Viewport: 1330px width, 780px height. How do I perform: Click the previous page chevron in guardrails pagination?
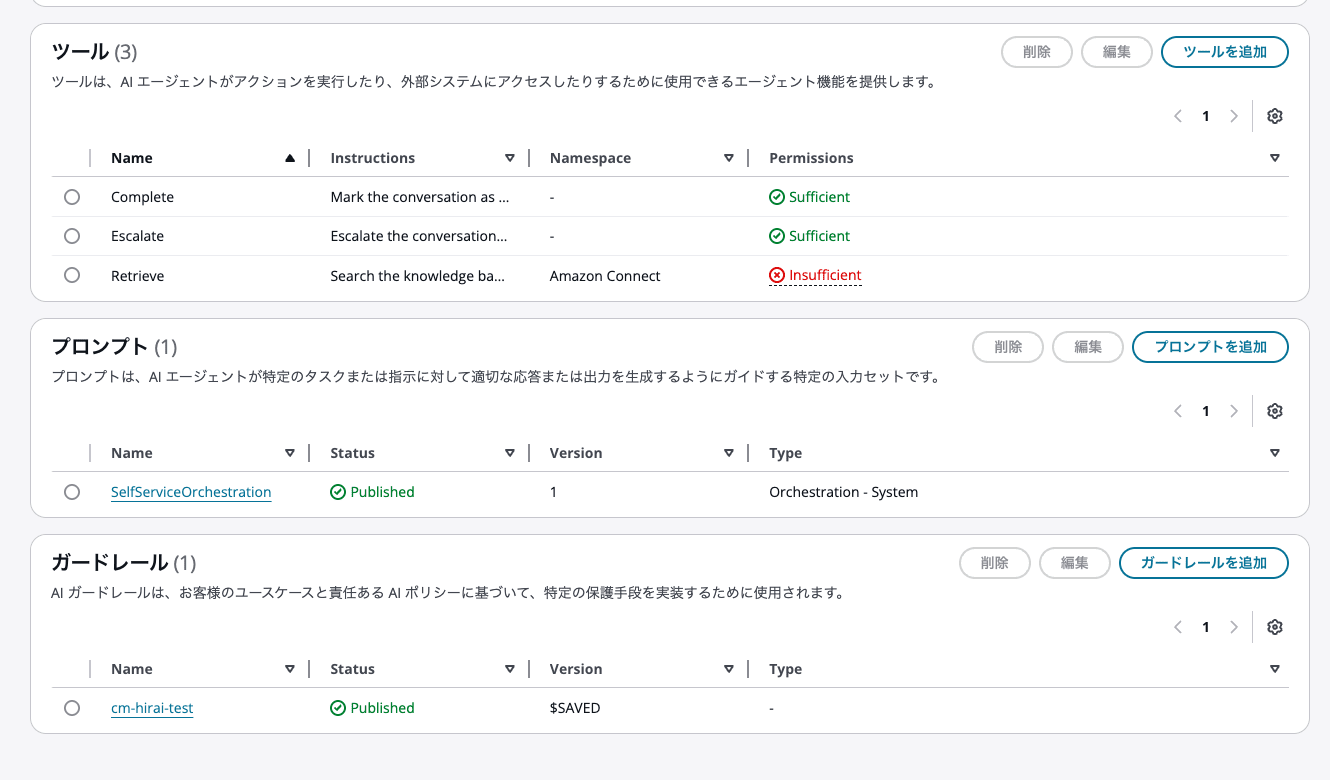click(x=1177, y=626)
